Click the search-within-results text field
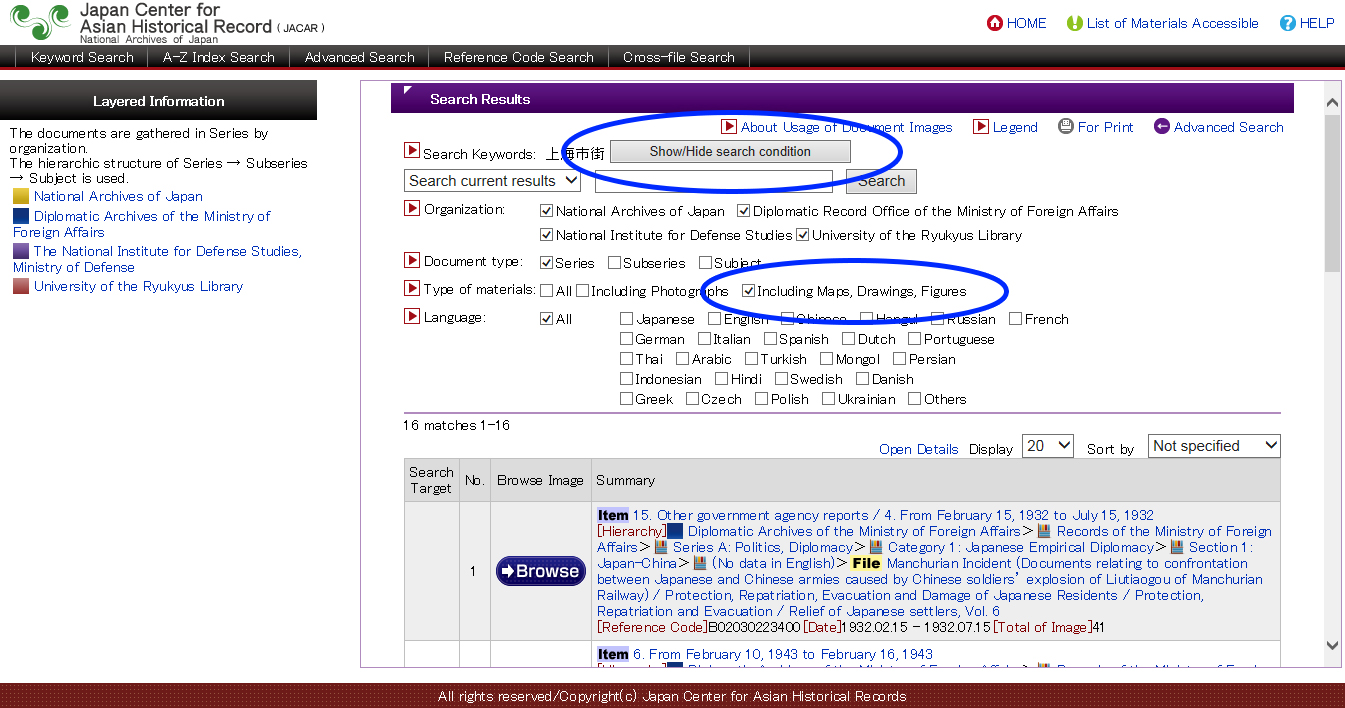Screen dimensions: 1345x708 pos(713,181)
